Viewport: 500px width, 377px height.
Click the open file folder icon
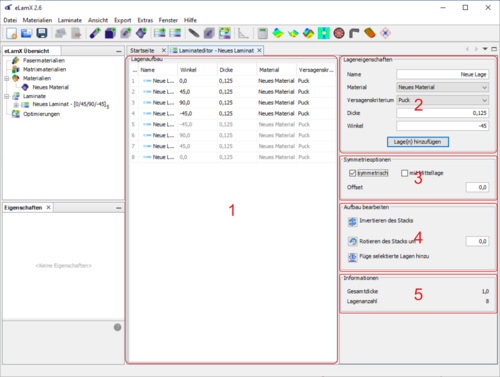click(x=26, y=33)
